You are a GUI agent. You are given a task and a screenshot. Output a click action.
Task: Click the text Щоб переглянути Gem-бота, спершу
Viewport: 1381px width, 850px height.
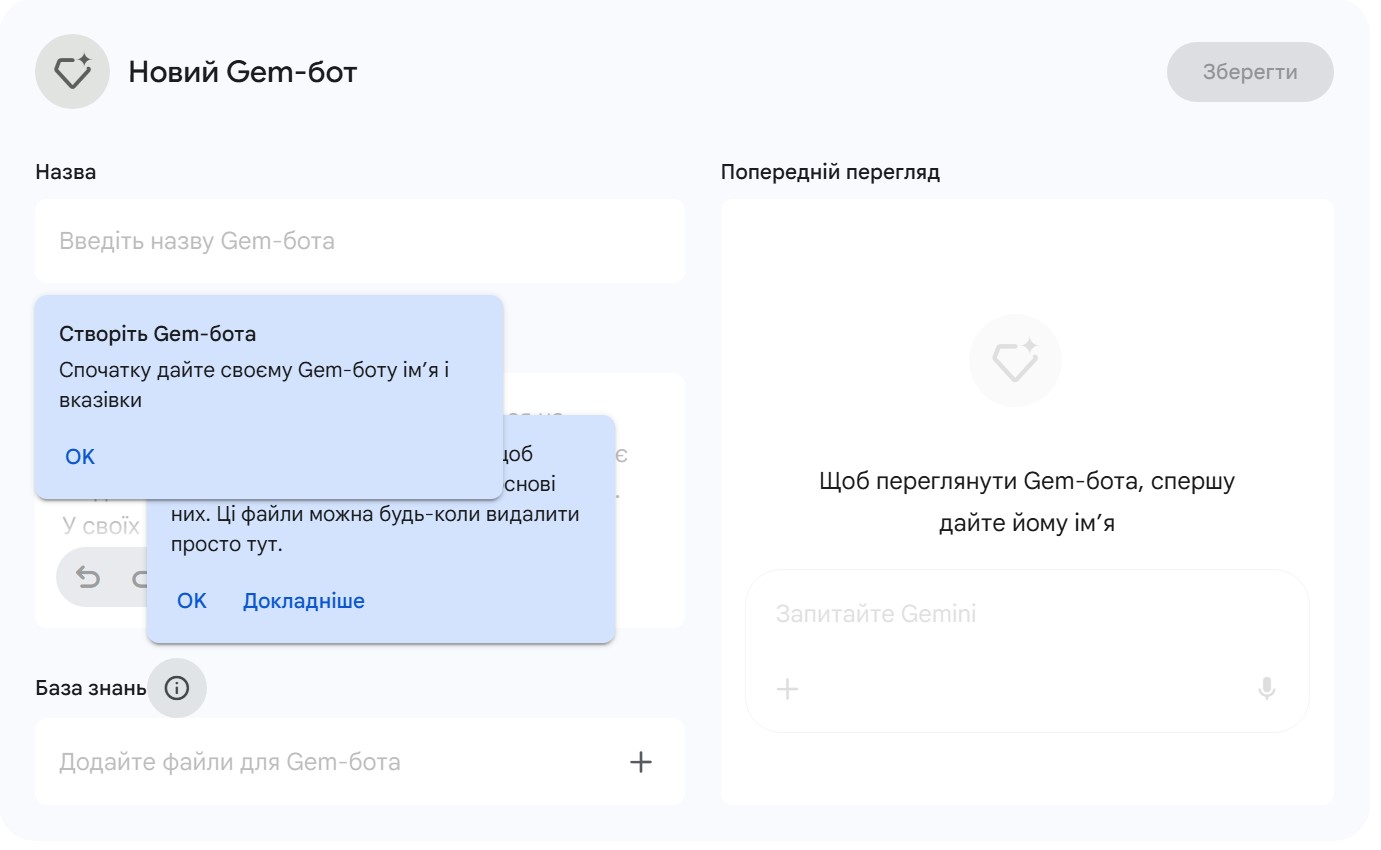click(x=1027, y=482)
